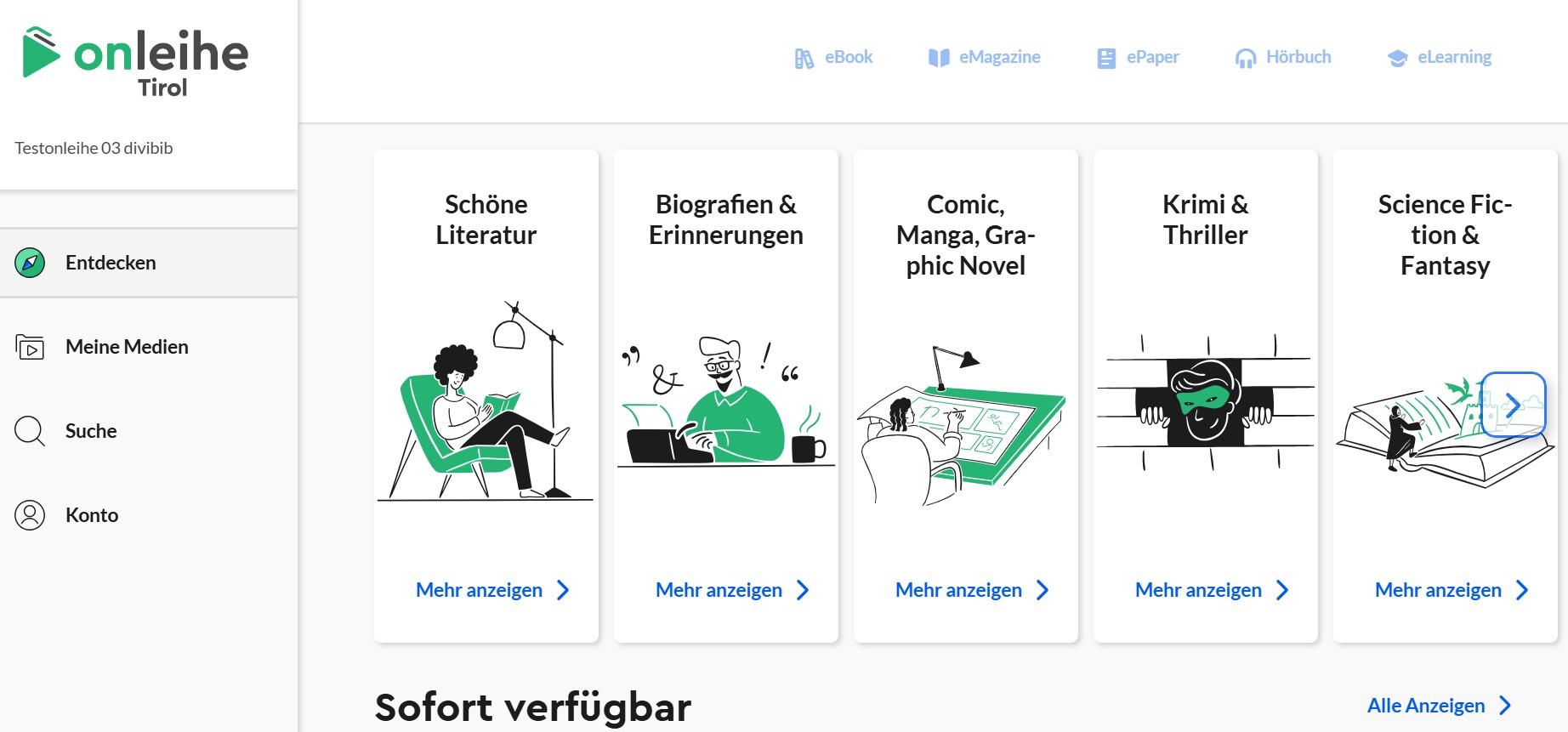Click the Hörbuch headphones icon
Viewport: 1568px width, 732px height.
point(1245,58)
